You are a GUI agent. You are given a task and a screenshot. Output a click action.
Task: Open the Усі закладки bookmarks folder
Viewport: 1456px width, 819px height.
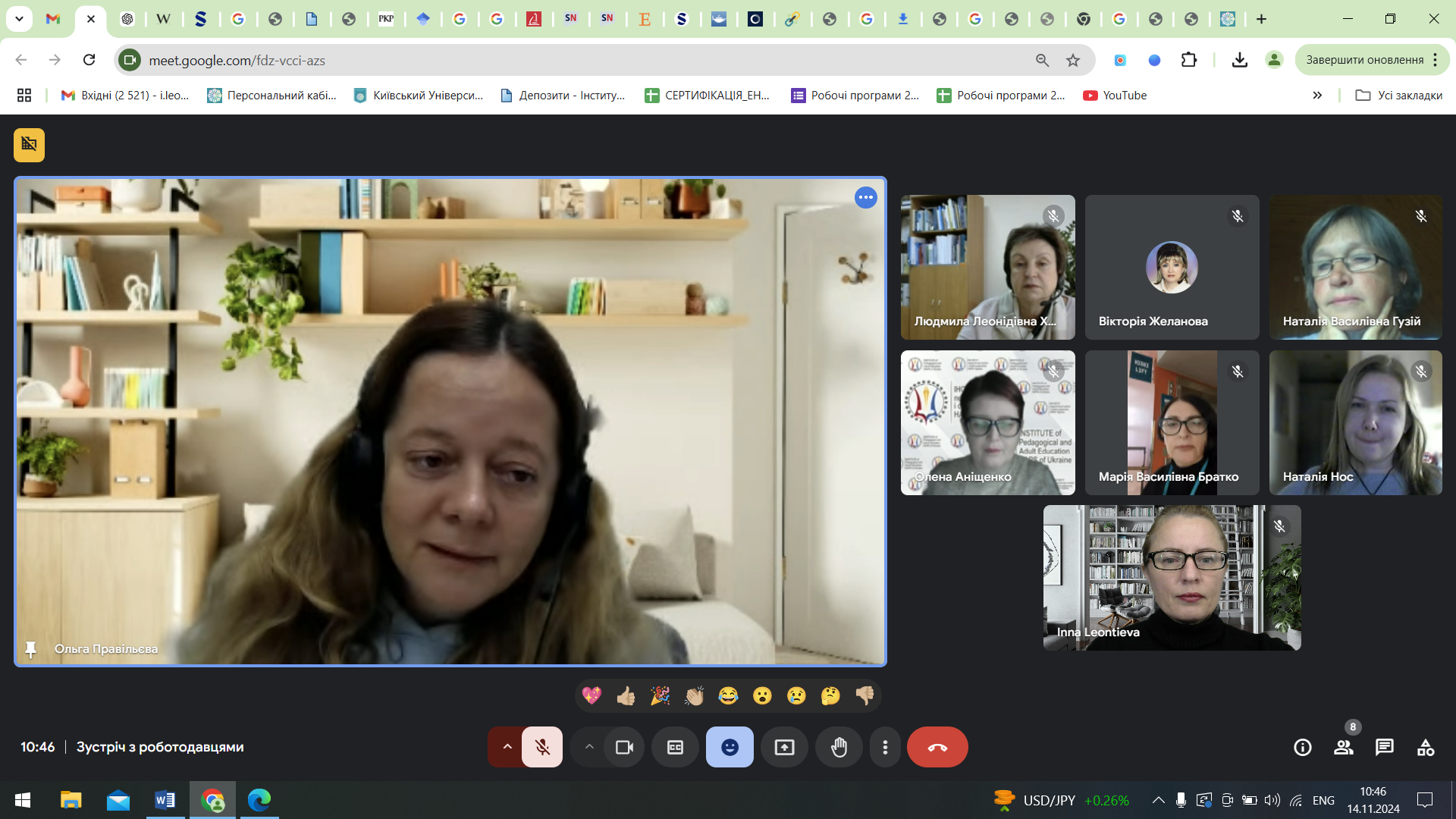pos(1399,96)
